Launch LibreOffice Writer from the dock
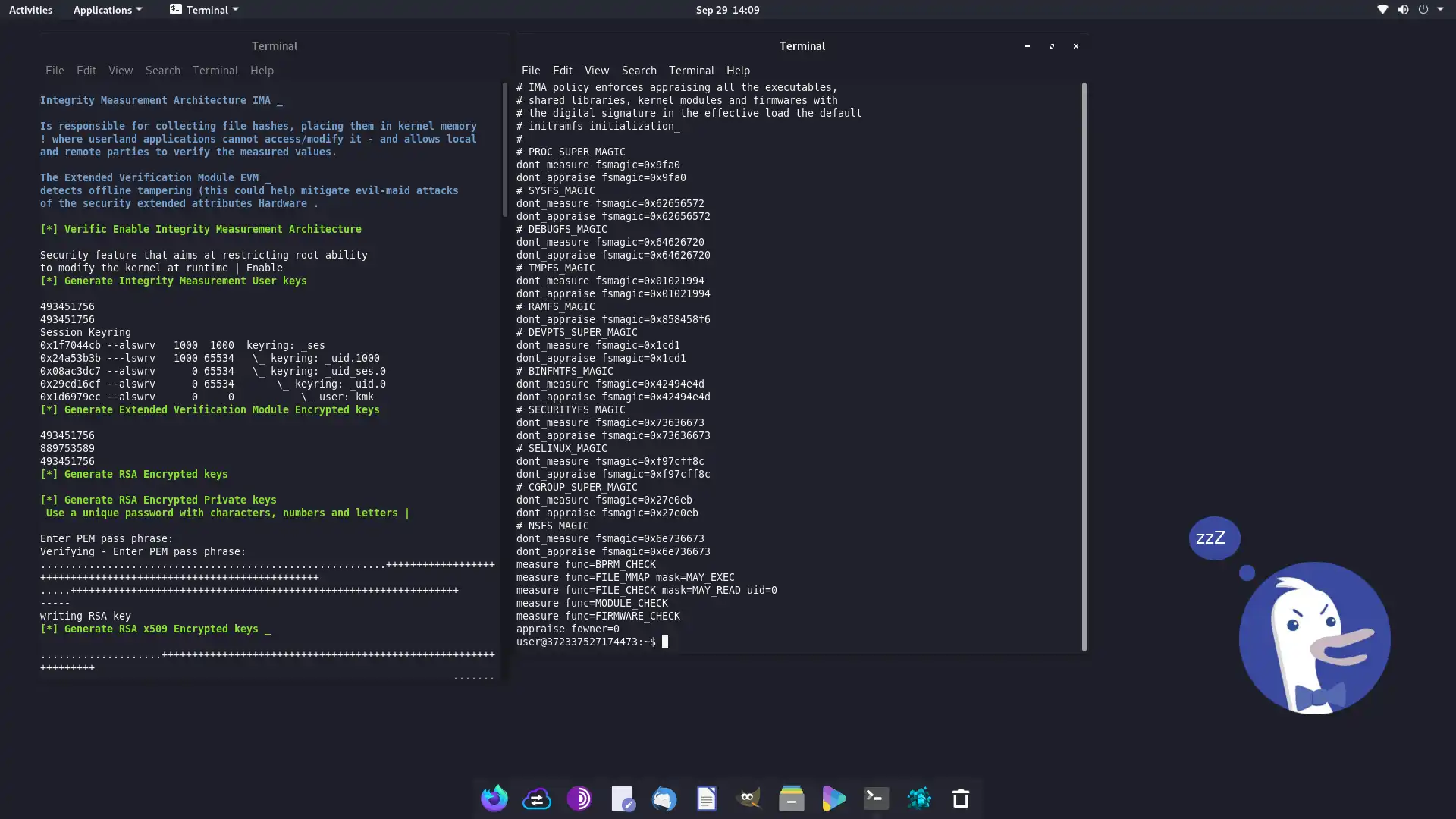1456x819 pixels. [707, 799]
